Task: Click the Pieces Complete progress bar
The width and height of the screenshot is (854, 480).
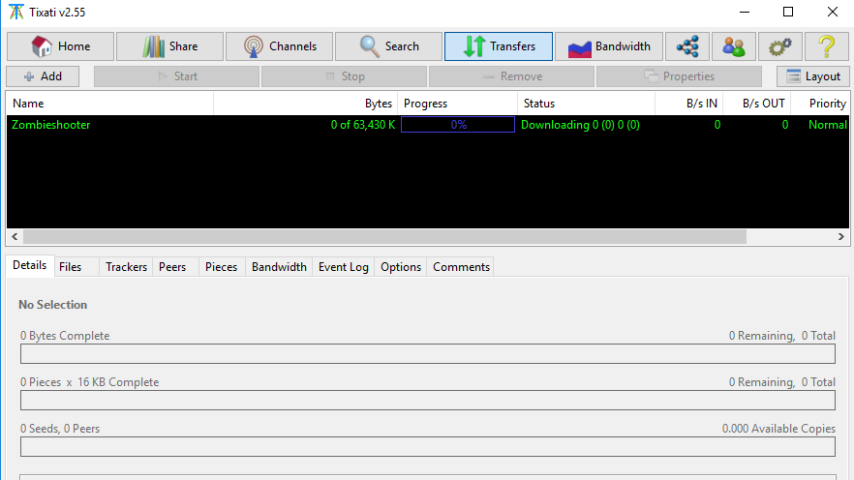Action: click(428, 400)
